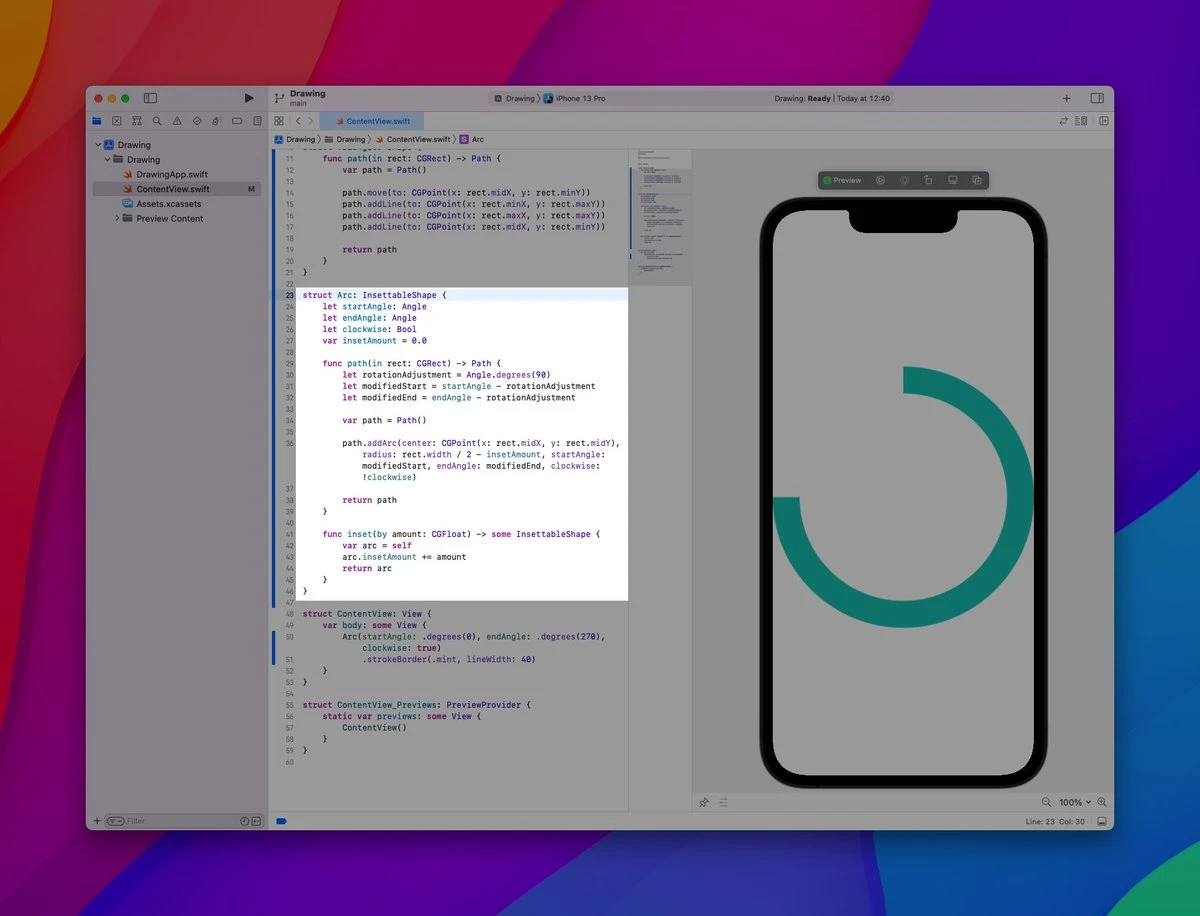Viewport: 1200px width, 916px height.
Task: Toggle the bottom debug area
Action: 1101,821
